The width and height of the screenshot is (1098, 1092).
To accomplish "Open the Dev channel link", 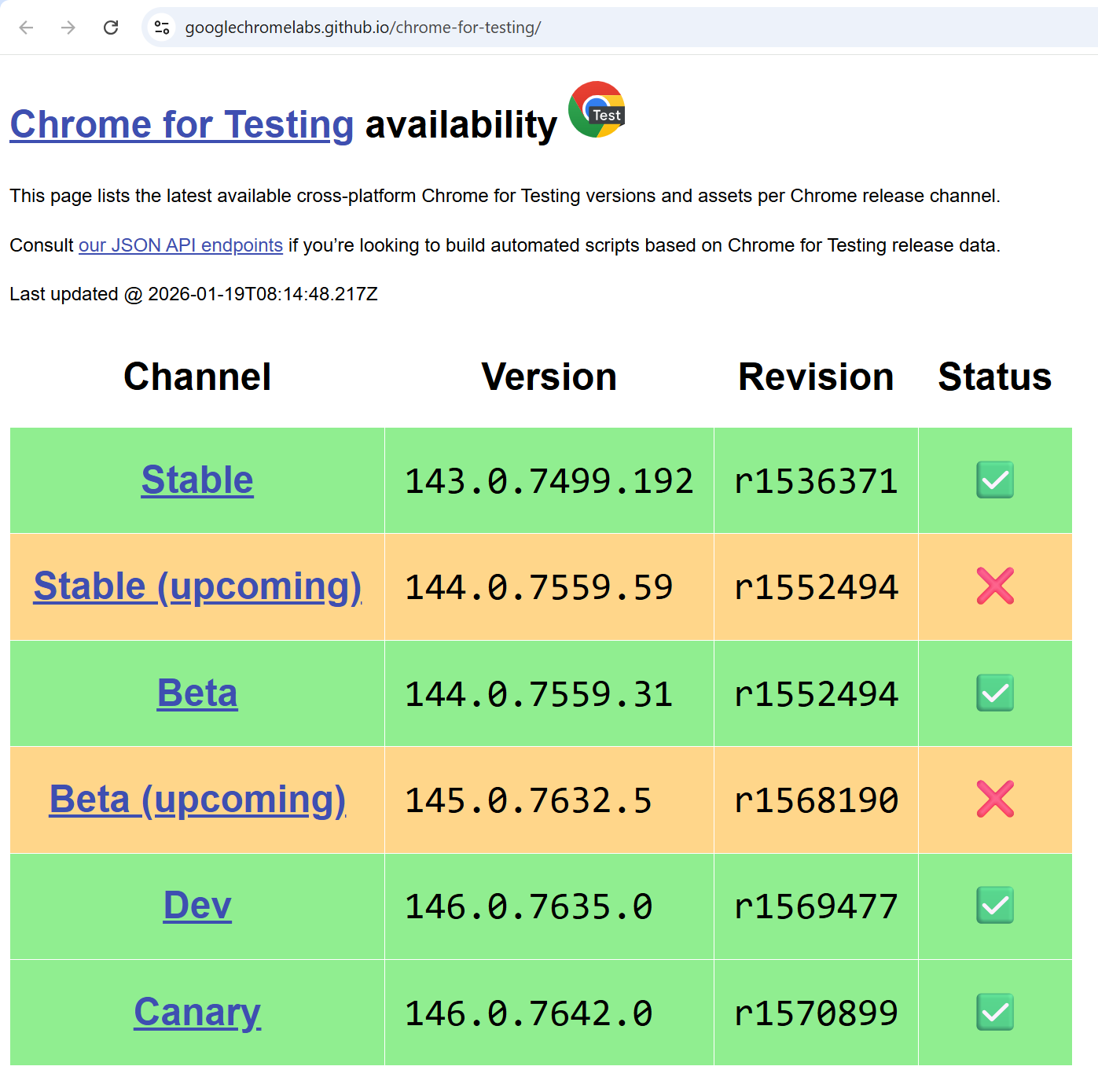I will pos(197,906).
